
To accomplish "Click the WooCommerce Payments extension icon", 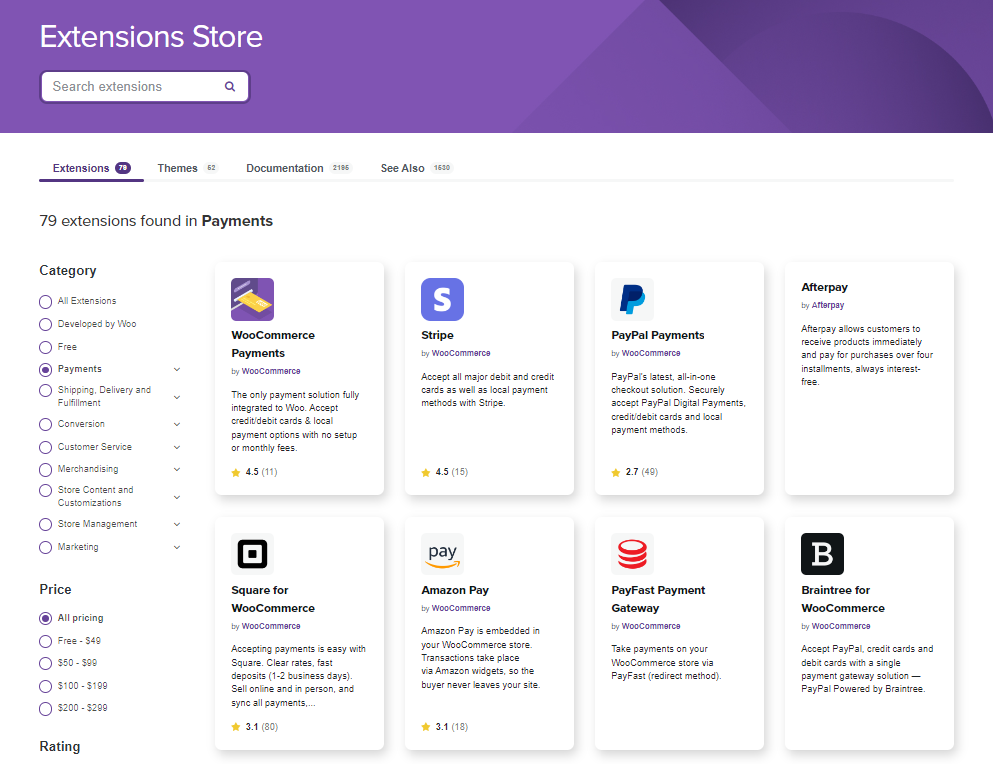I will (252, 297).
